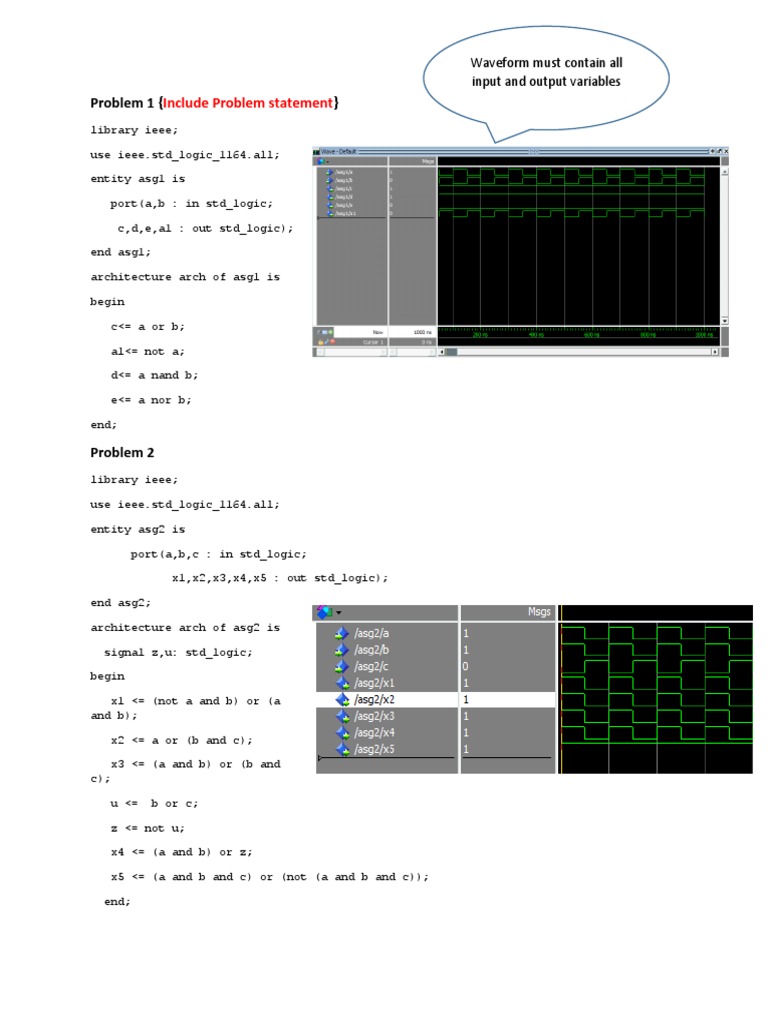Click the /asg2/x2 signal icon

(x=342, y=699)
